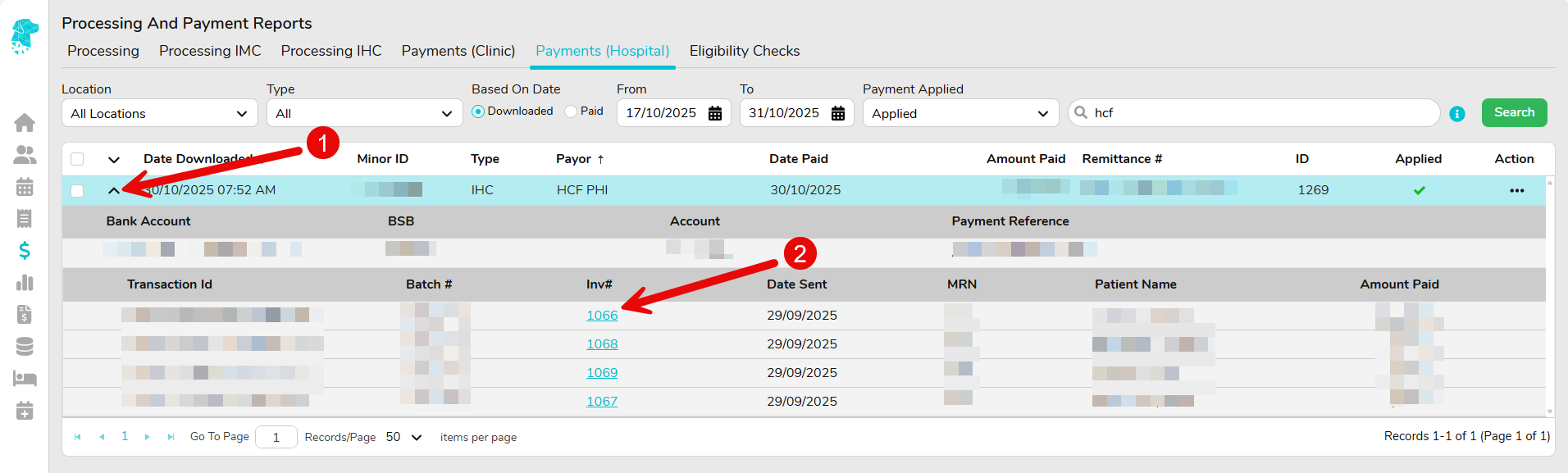Expand the Payment Applied dropdown
The height and width of the screenshot is (473, 1568).
[959, 113]
